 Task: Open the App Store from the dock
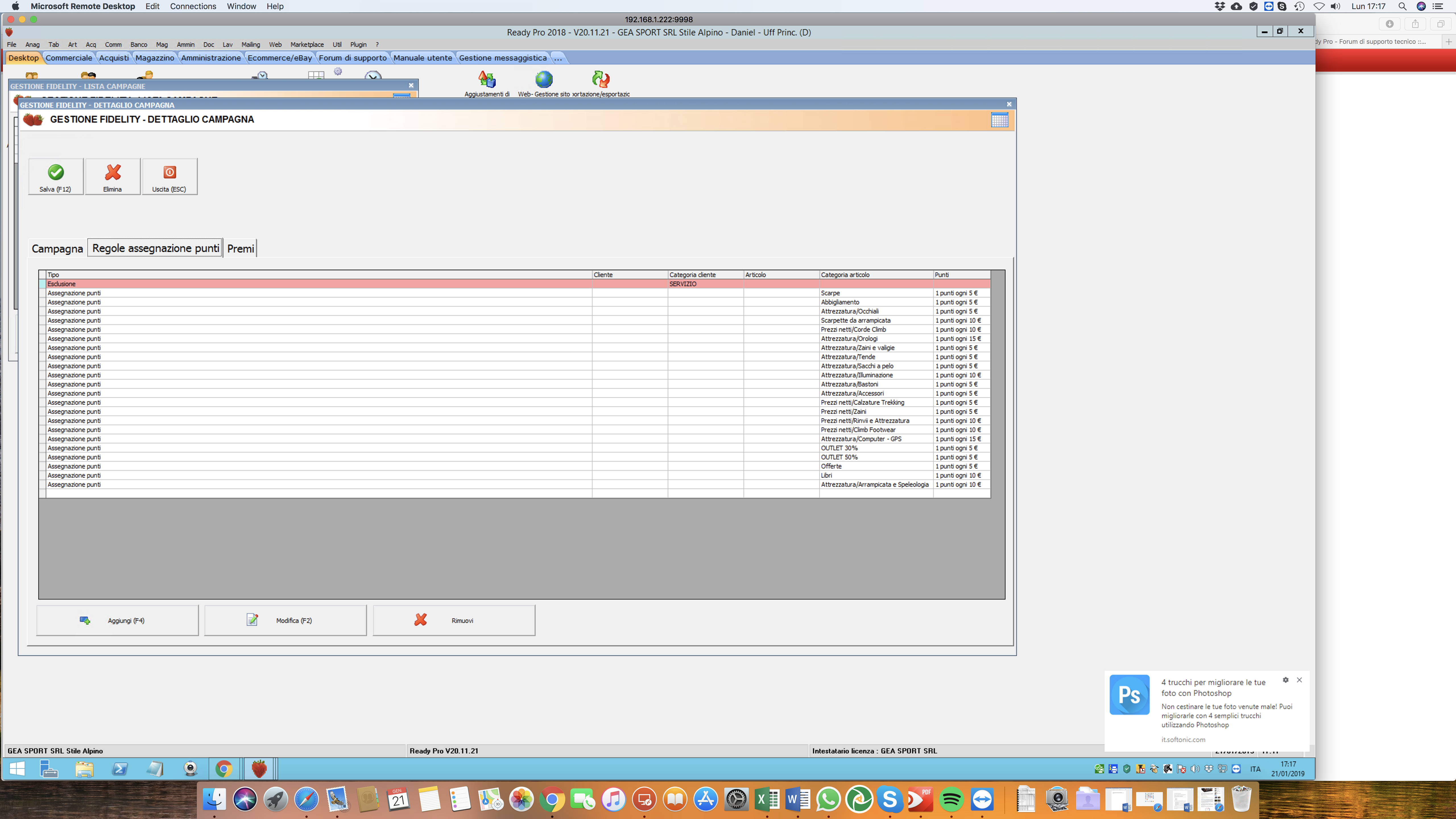pyautogui.click(x=705, y=799)
